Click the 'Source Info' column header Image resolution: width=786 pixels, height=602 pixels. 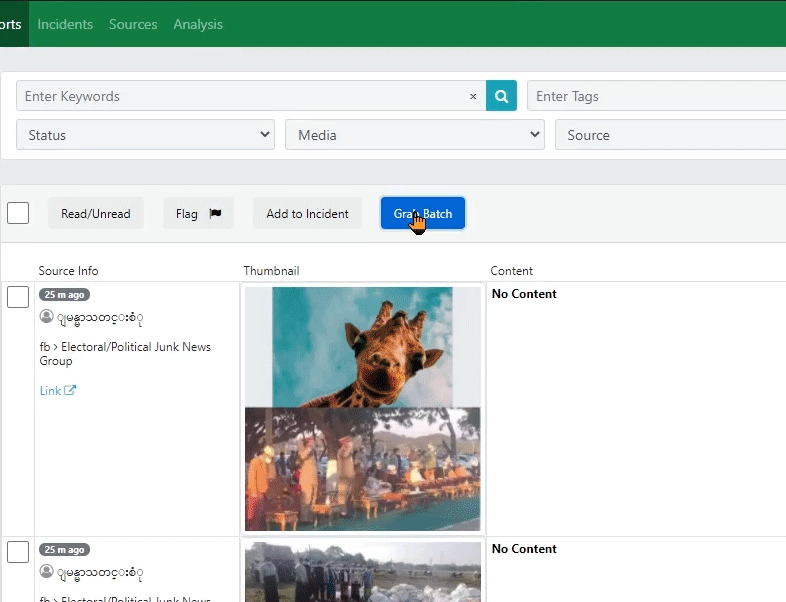69,271
